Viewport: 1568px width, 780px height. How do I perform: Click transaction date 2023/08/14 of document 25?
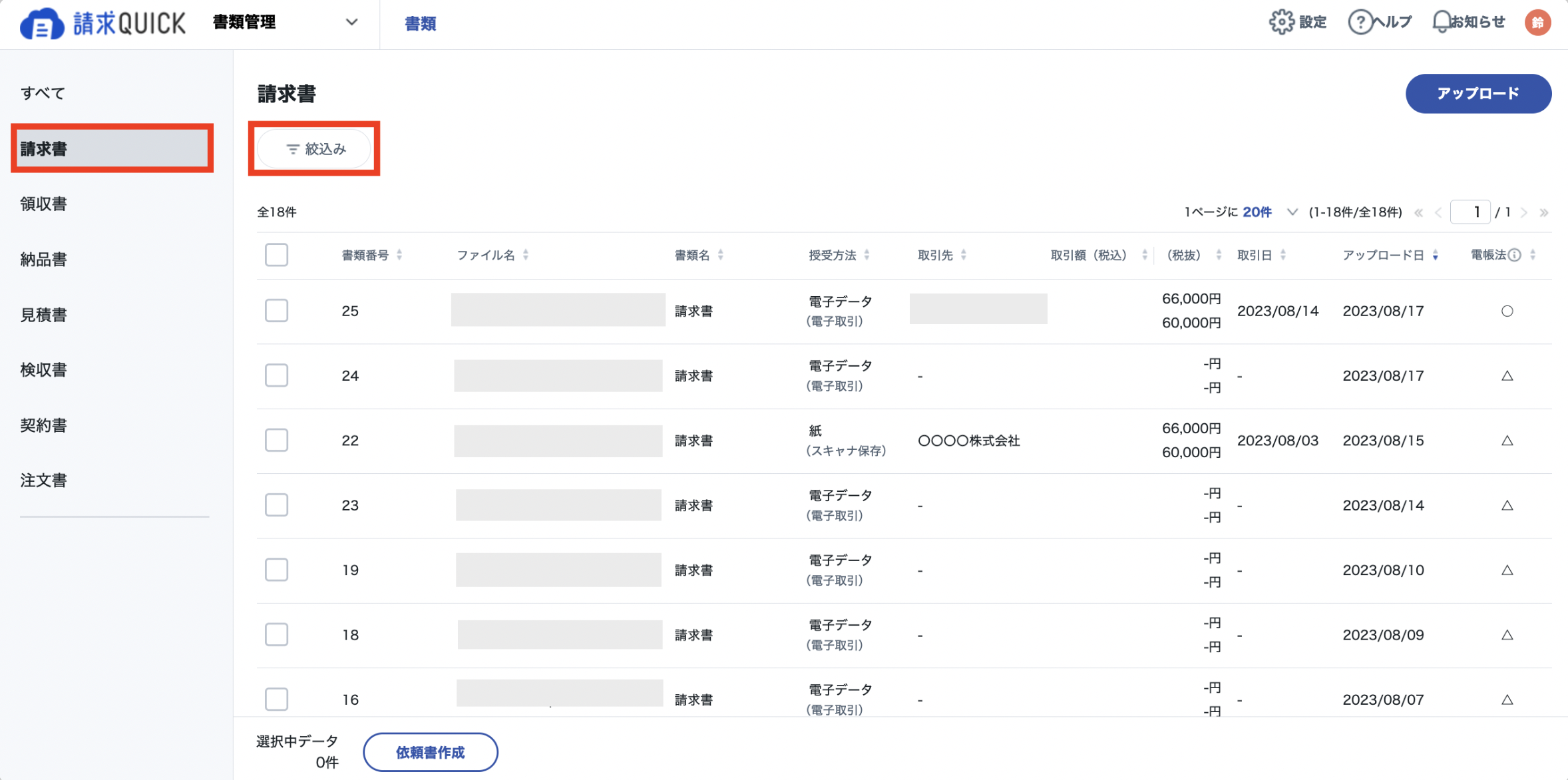click(1278, 311)
